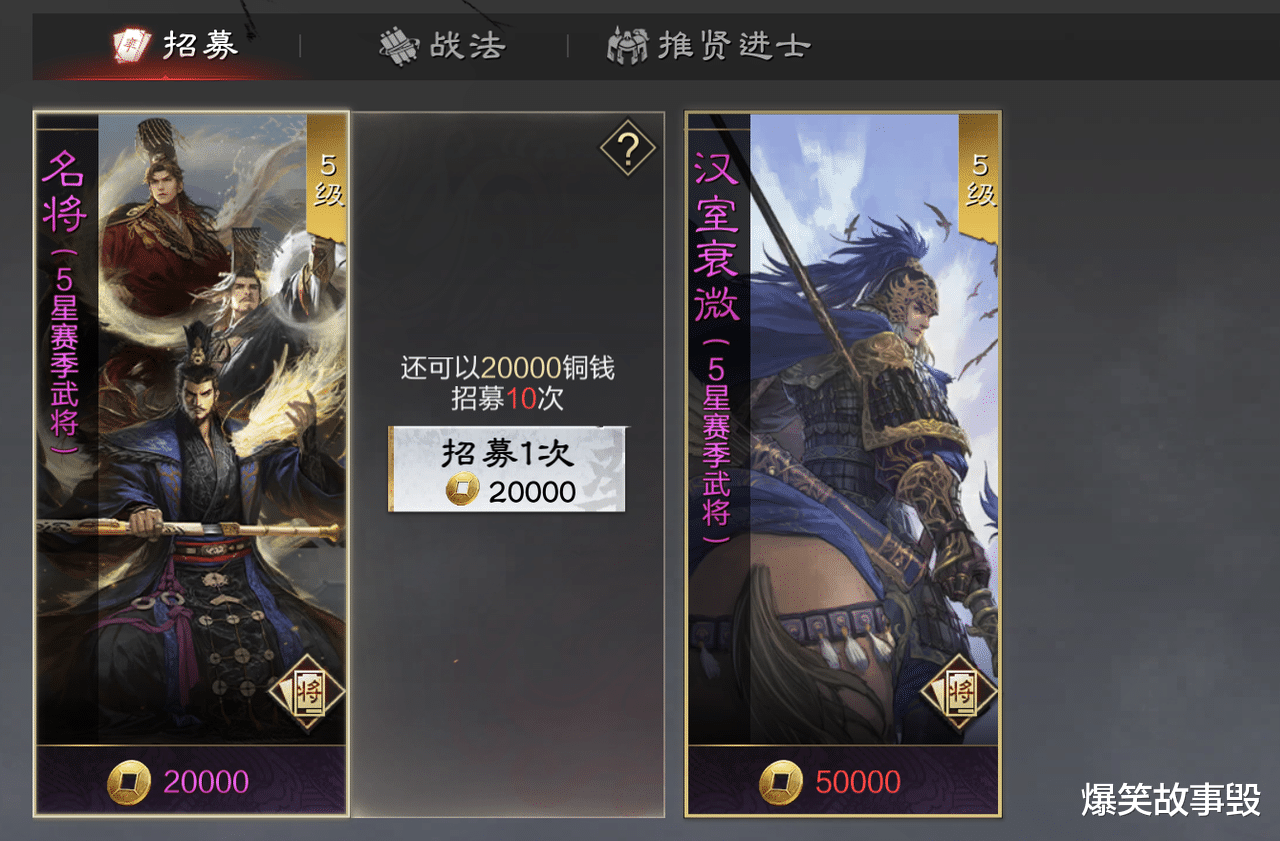Image resolution: width=1280 pixels, height=841 pixels.
Task: Click the 5级 ribbon on 名将 pack
Action: point(326,179)
